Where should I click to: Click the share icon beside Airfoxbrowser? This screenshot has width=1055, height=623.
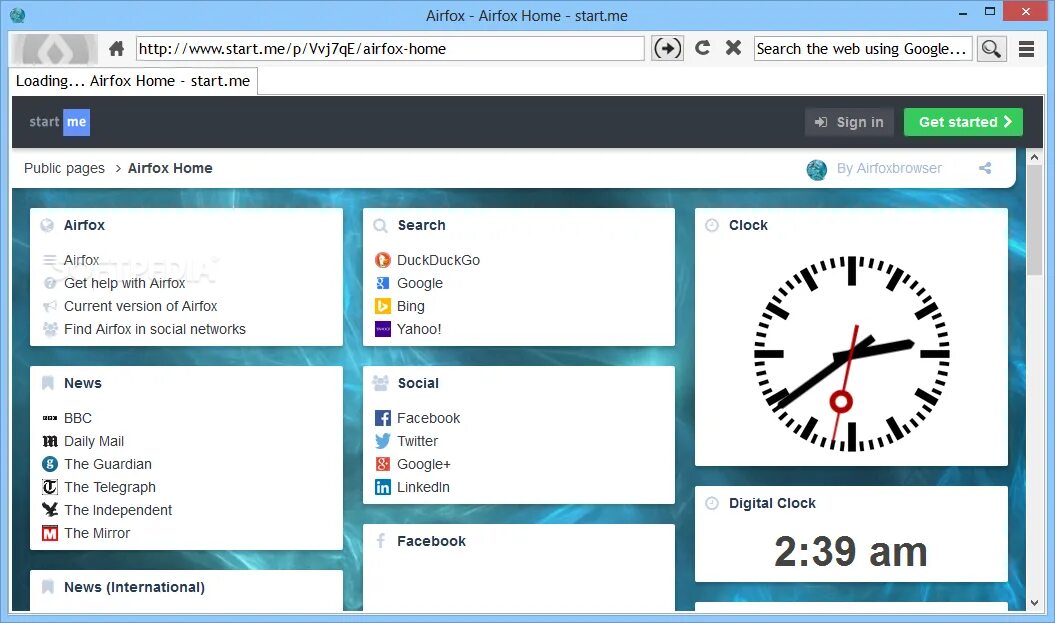[985, 168]
